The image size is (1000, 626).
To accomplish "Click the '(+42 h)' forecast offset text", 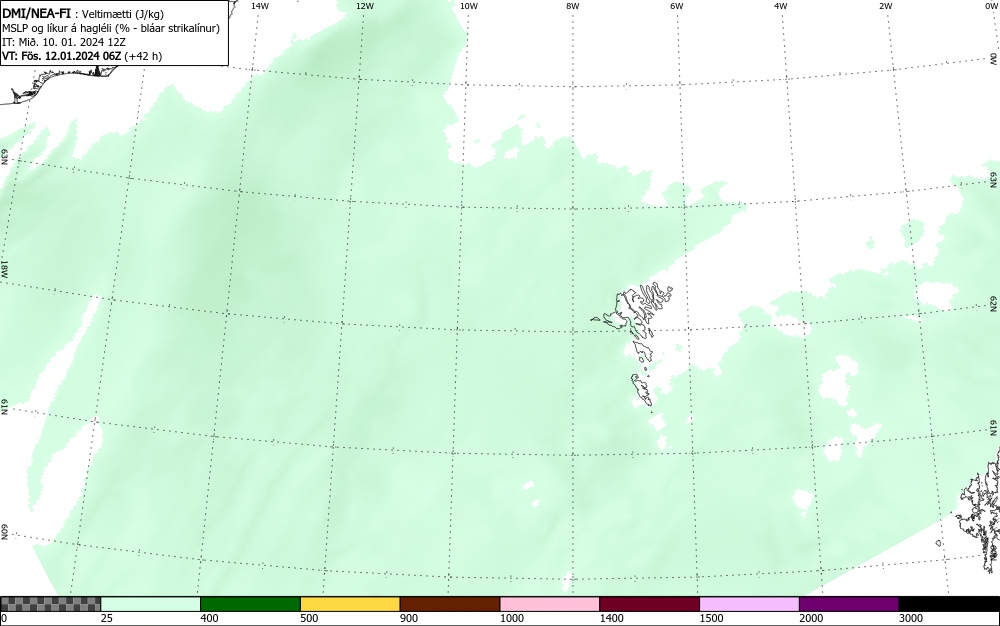I will click(x=143, y=56).
